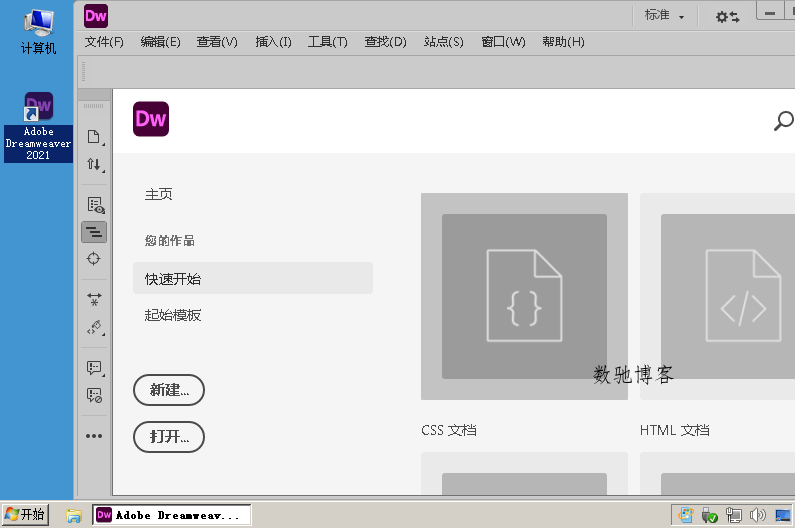Open the 帮助(H) menu

coord(563,42)
